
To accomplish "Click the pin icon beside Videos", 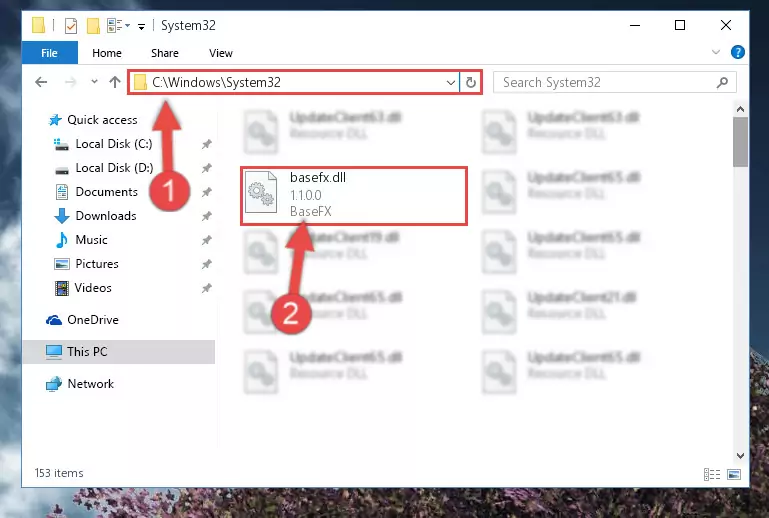I will 207,288.
